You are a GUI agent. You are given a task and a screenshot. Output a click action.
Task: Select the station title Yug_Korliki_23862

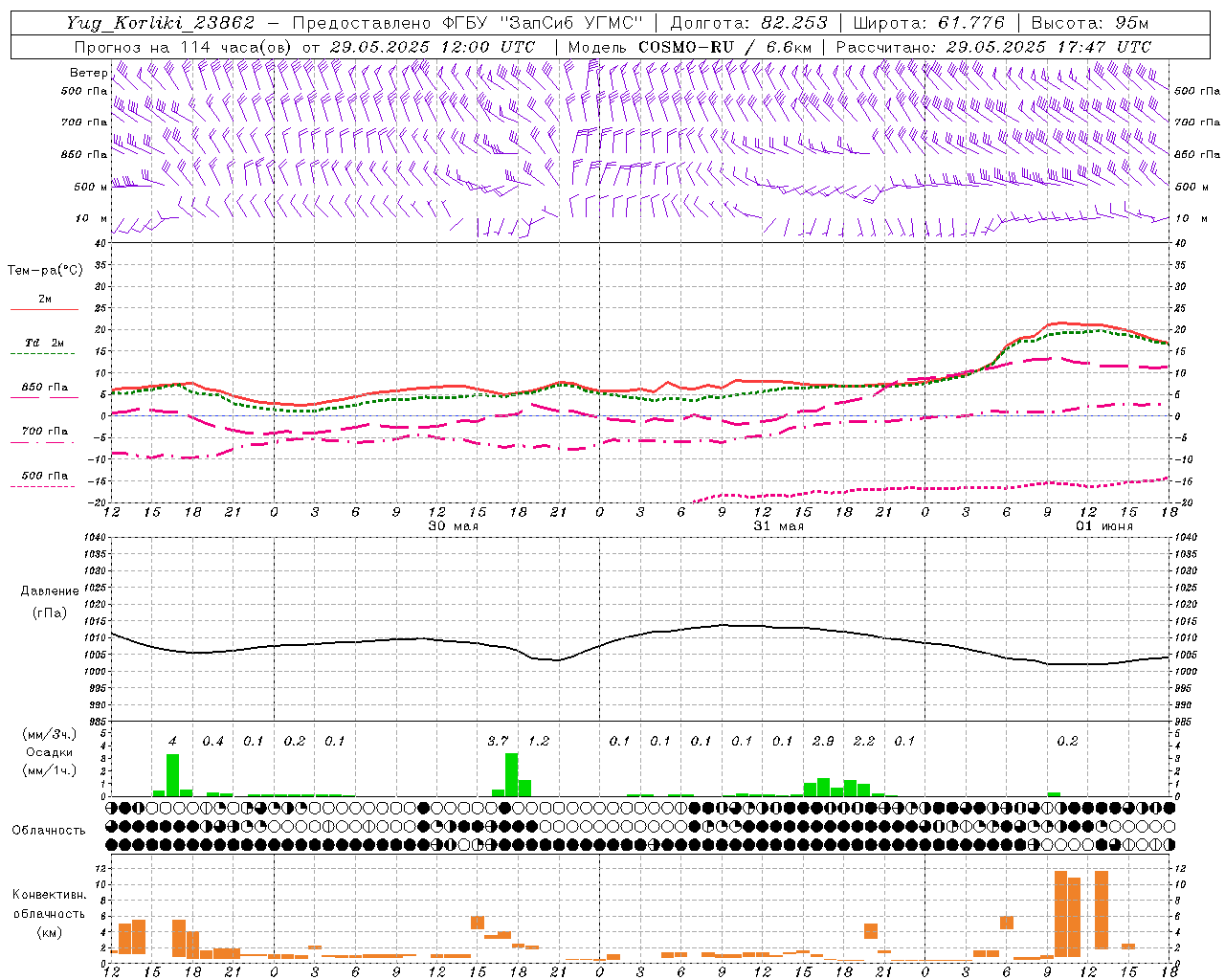coord(160,23)
